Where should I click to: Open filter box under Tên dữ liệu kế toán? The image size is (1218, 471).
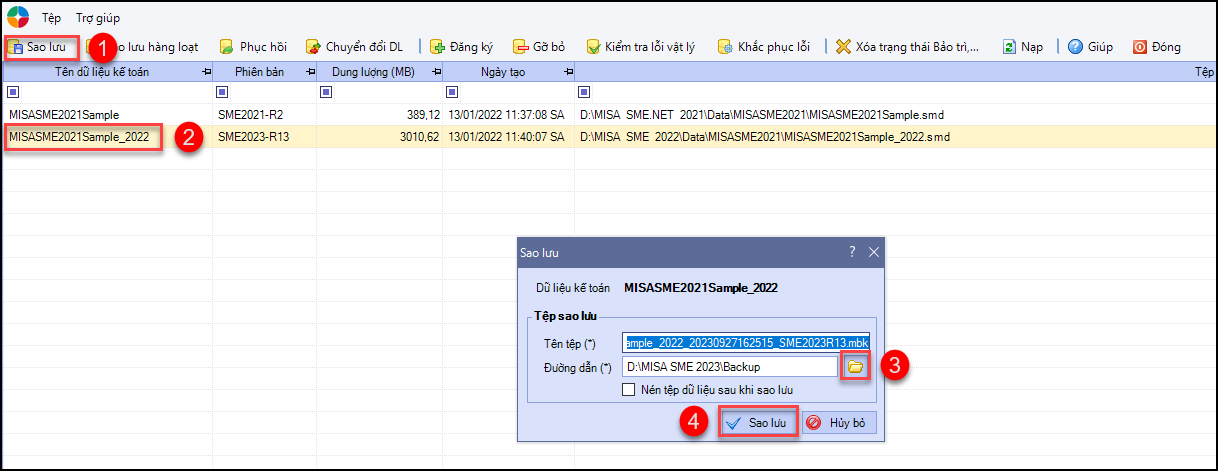point(12,93)
